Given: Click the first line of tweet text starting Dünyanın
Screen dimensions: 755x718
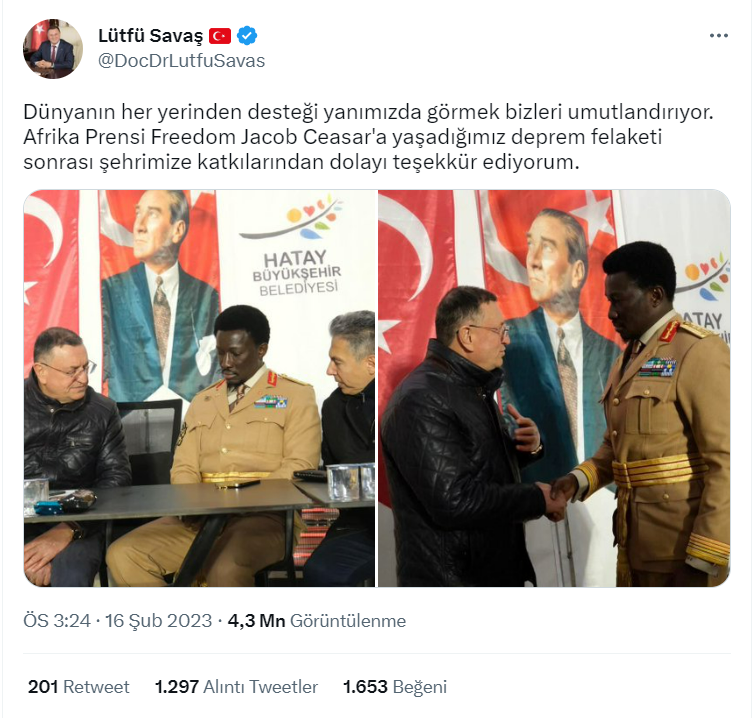Looking at the screenshot, I should pos(368,112).
